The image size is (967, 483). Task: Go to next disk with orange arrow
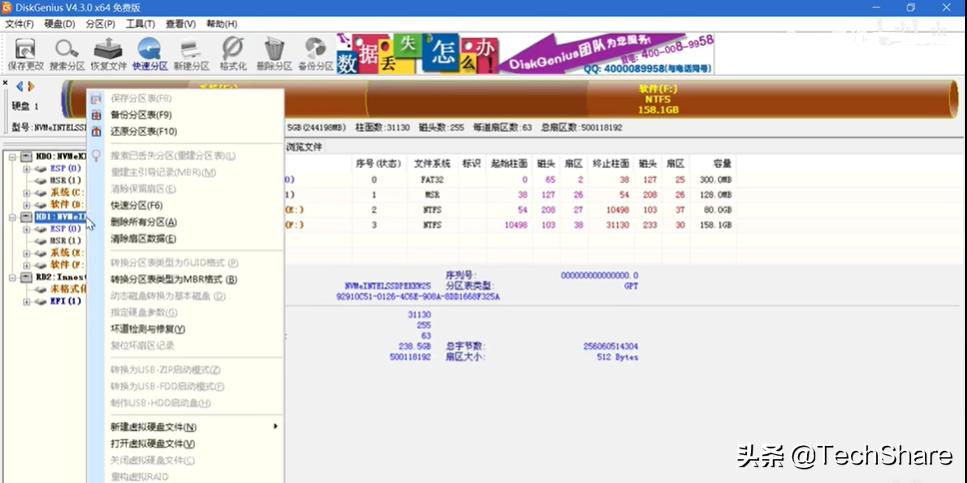[x=31, y=86]
